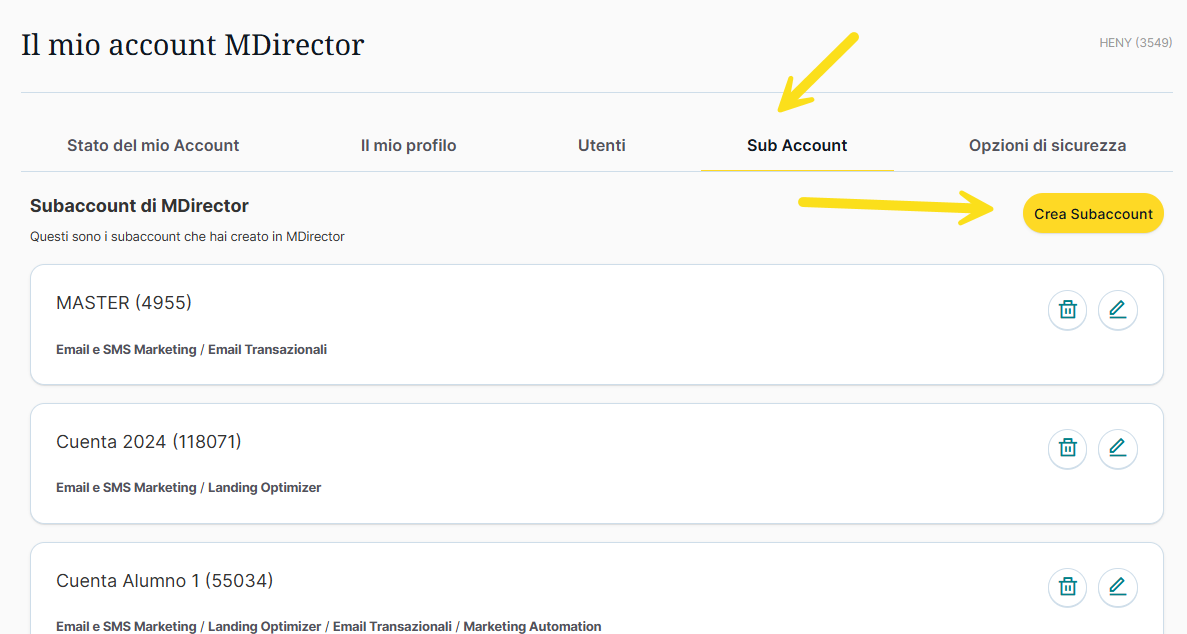The image size is (1187, 634).
Task: Select the Sub Account tab
Action: click(x=797, y=146)
